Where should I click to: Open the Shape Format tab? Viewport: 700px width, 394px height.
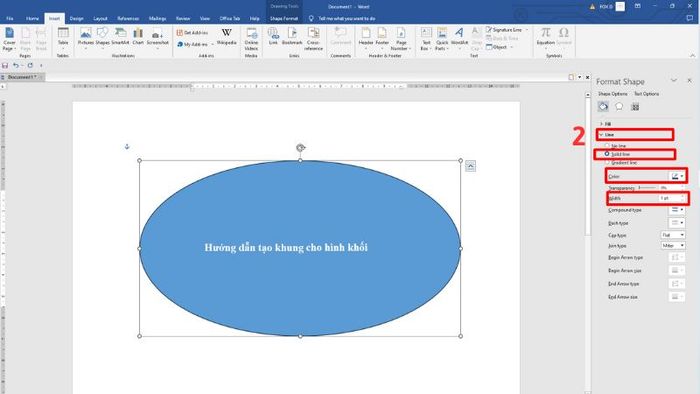point(284,19)
